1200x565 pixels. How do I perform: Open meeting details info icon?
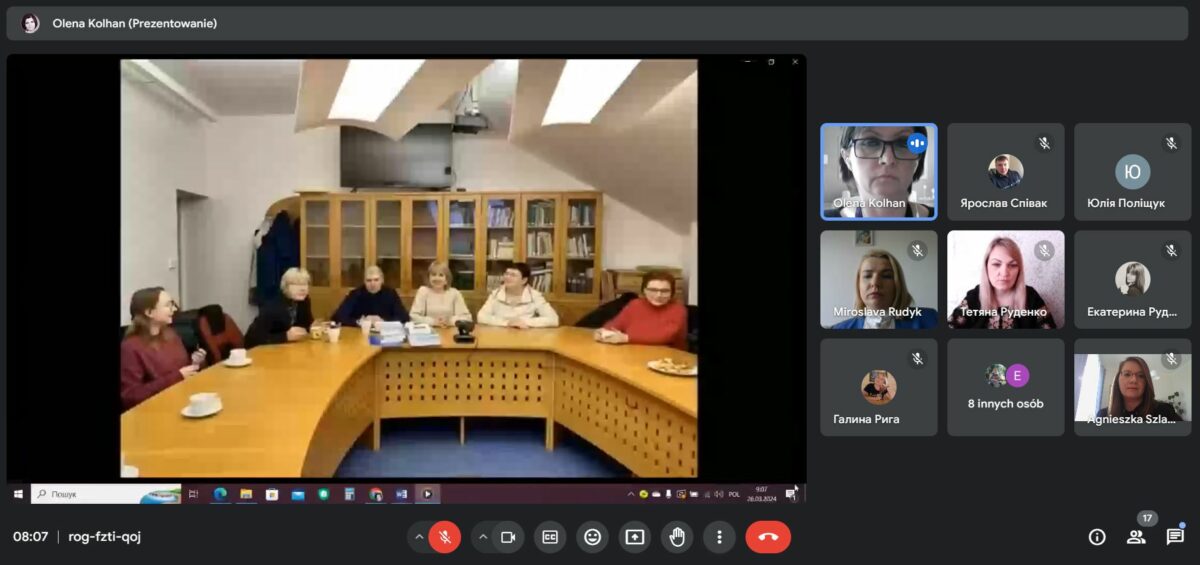tap(1097, 537)
